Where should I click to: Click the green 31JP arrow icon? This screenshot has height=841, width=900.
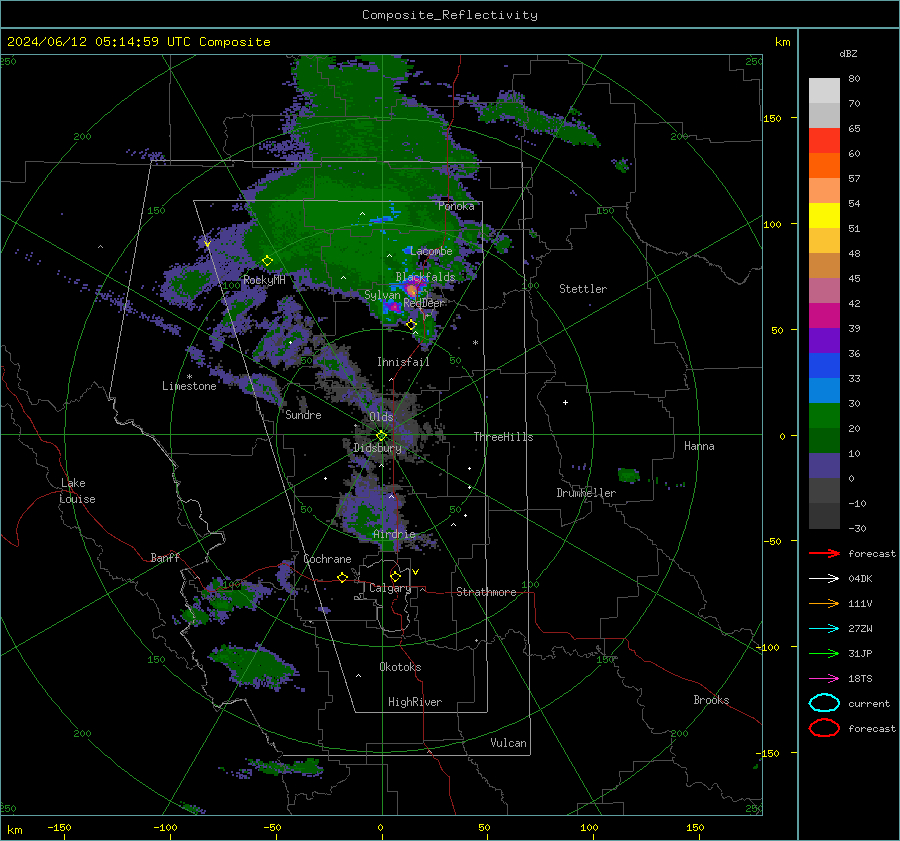[x=824, y=653]
